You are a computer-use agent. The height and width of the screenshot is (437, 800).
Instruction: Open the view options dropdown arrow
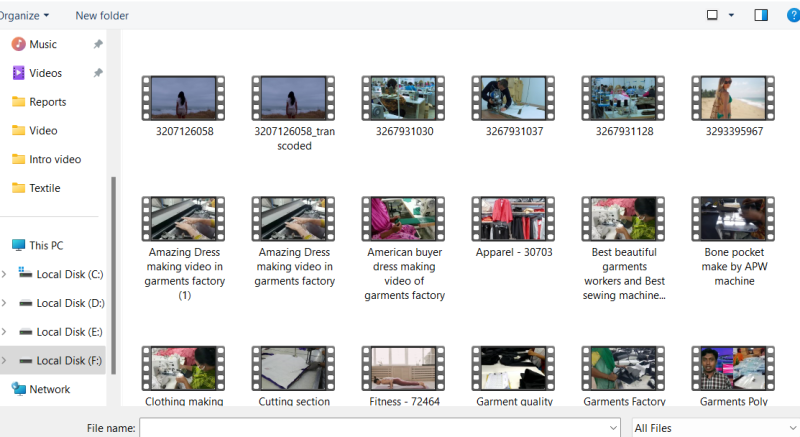(731, 15)
